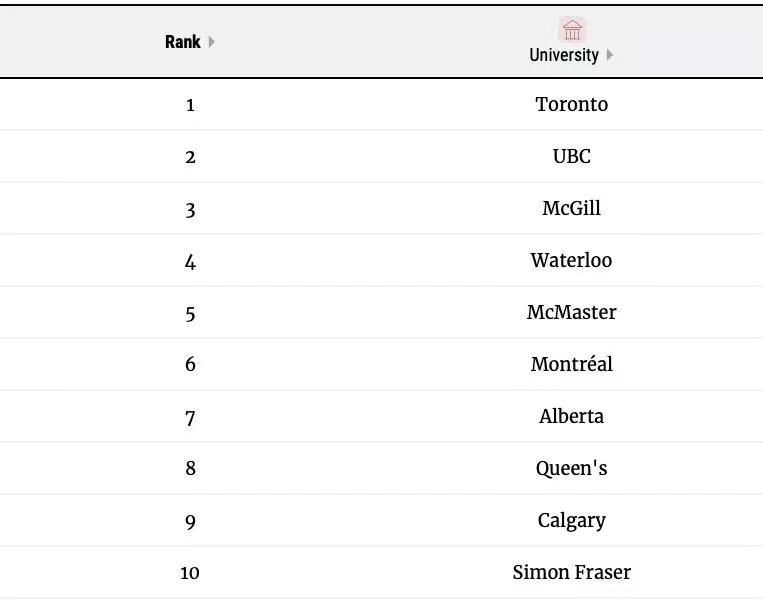Click the Rank column header

(x=182, y=42)
